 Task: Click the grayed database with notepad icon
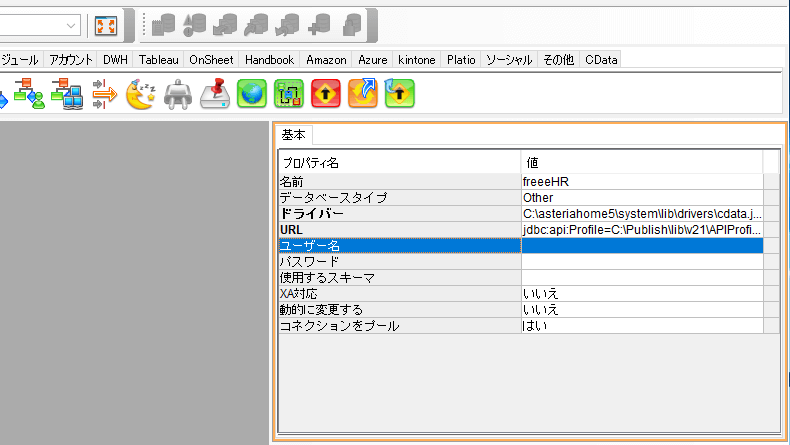pos(163,25)
